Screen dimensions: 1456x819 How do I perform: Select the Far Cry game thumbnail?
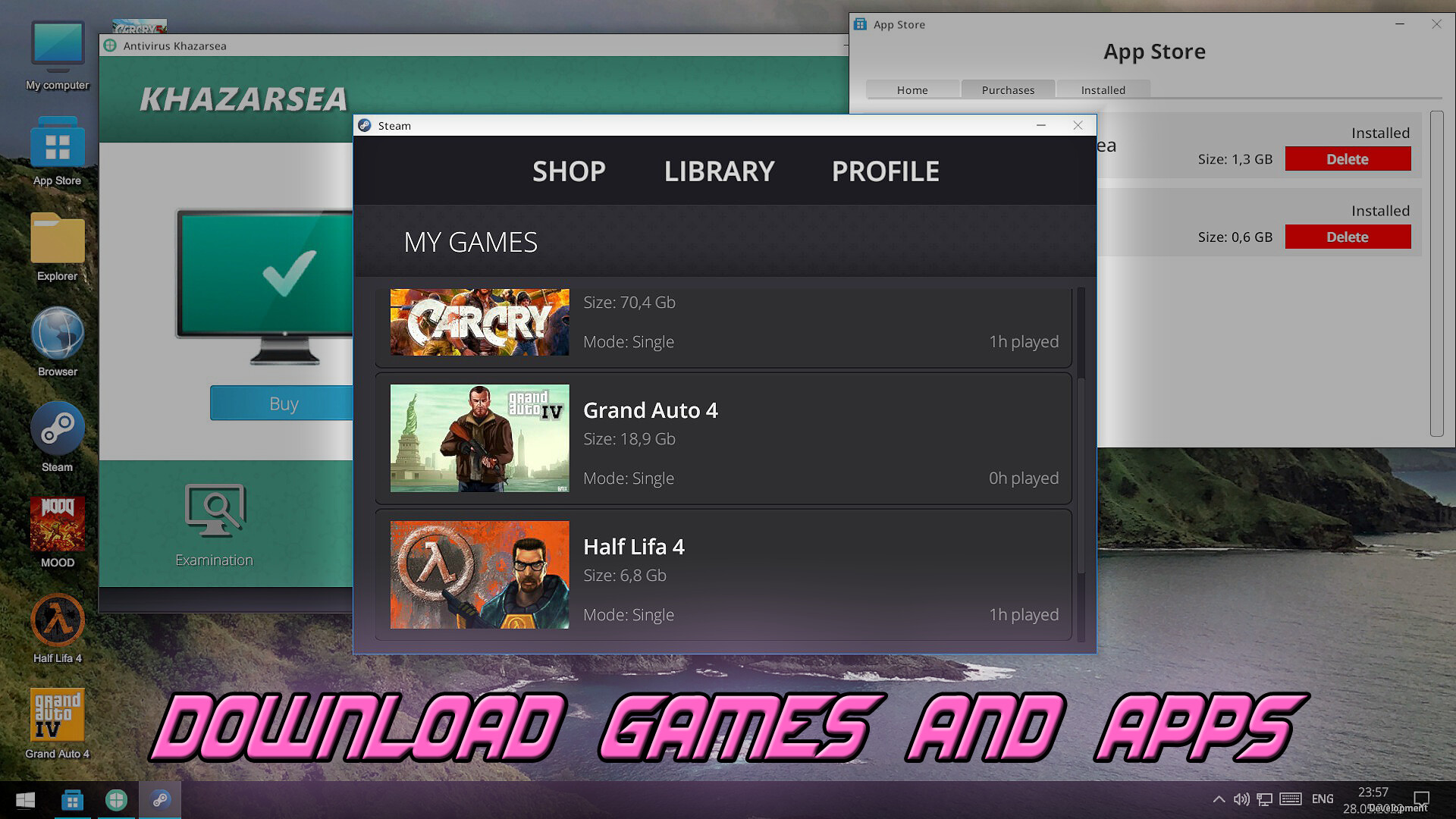click(x=479, y=322)
